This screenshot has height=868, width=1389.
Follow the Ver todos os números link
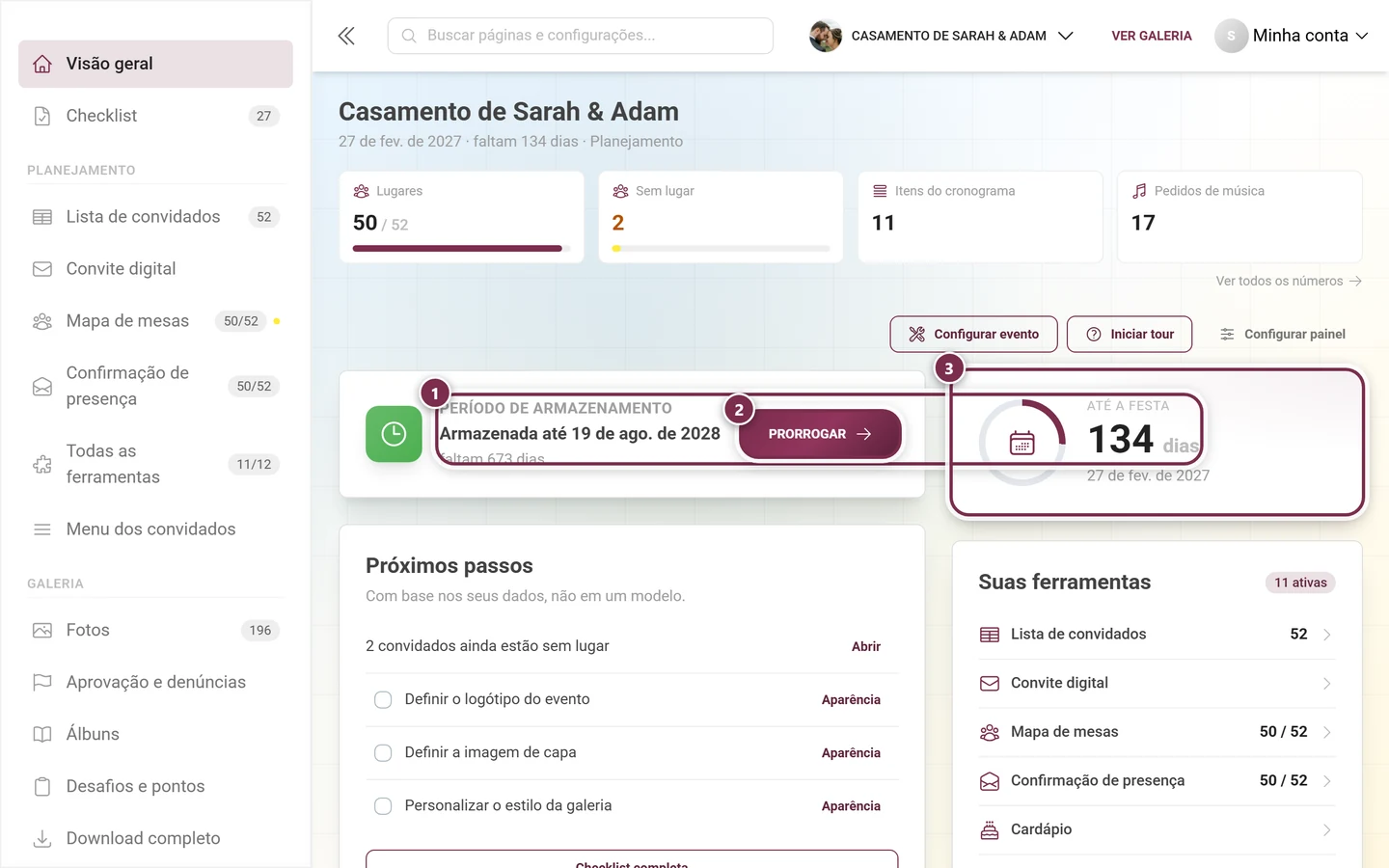(1289, 281)
